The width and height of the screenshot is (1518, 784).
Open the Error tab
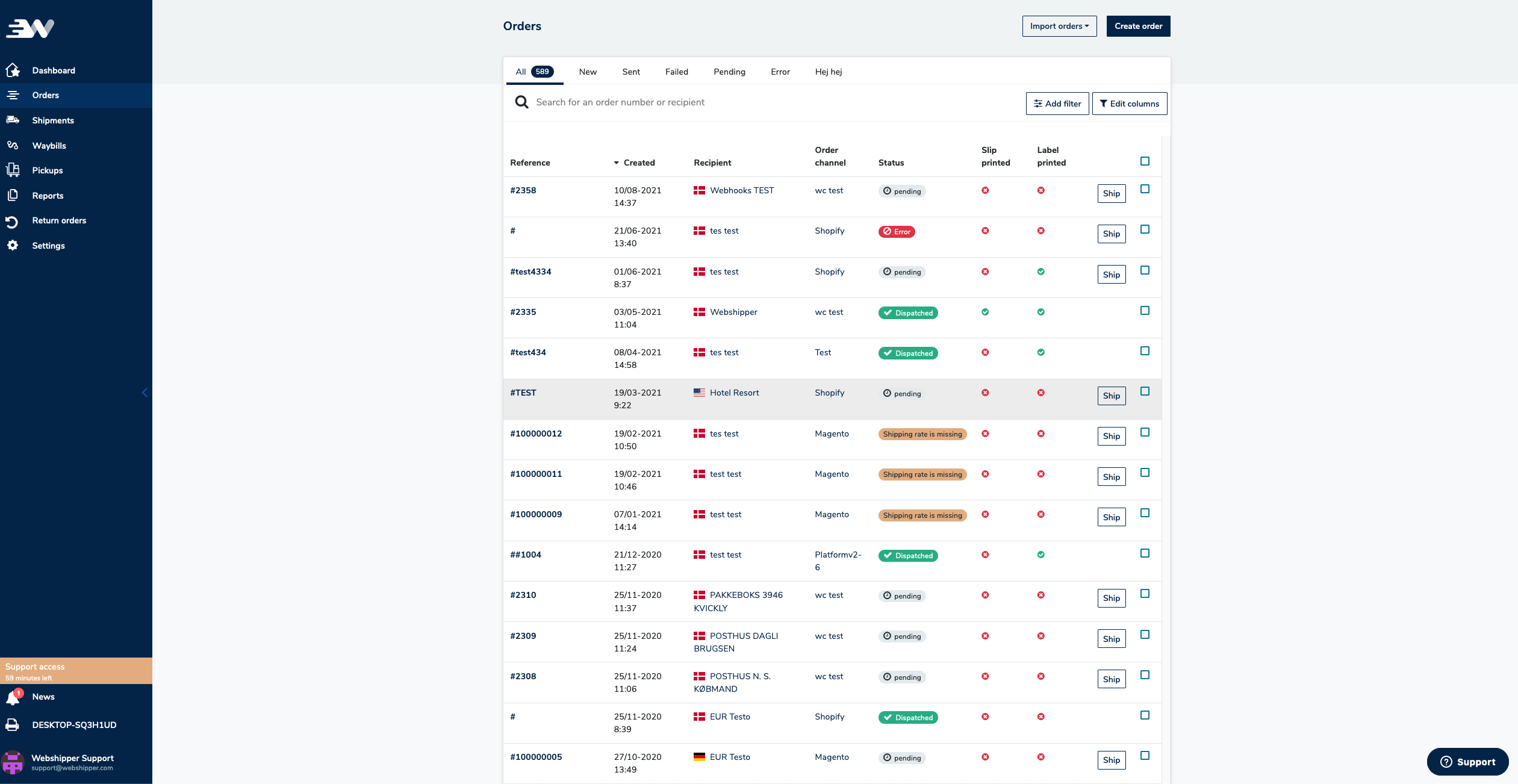[x=779, y=72]
